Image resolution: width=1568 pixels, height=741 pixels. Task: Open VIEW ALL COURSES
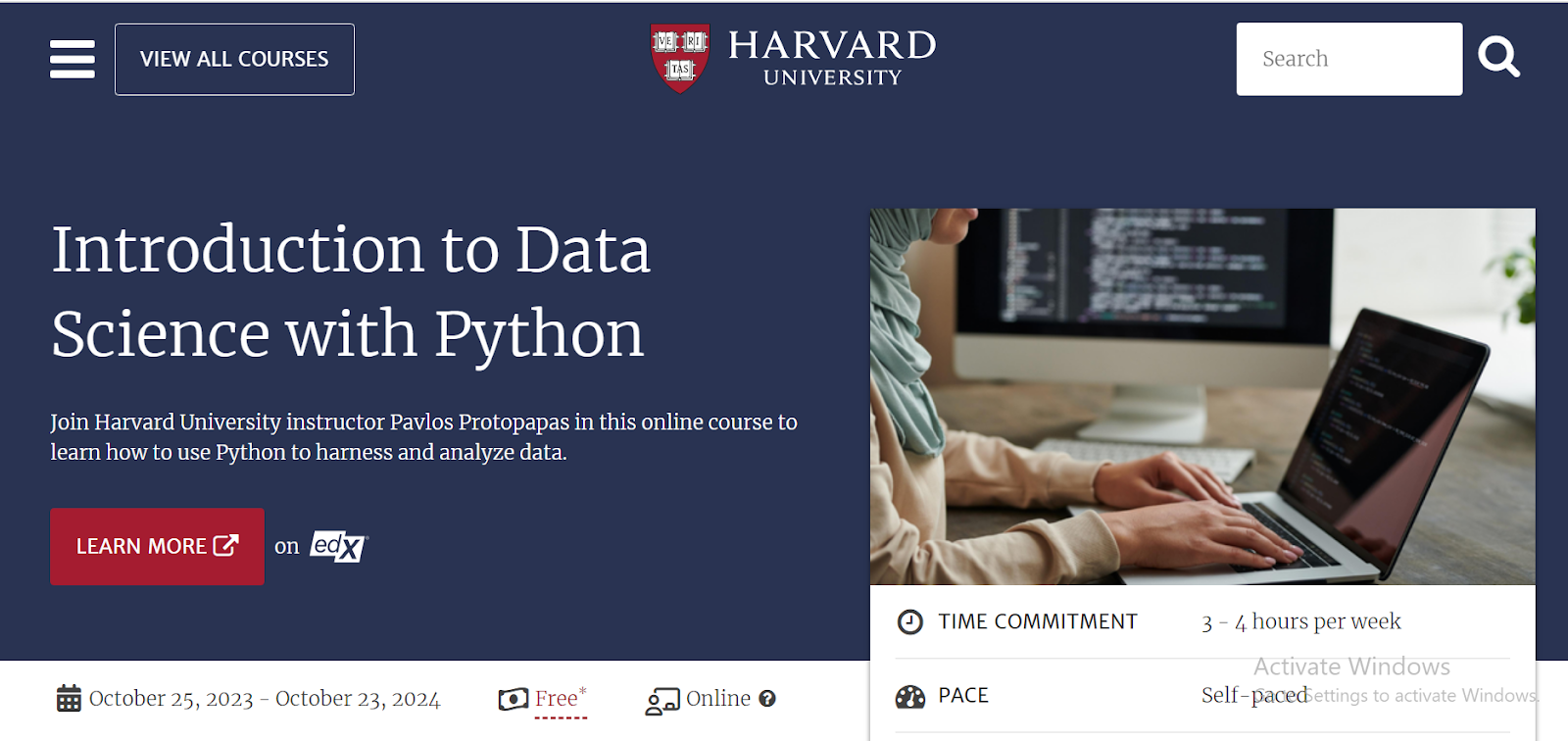pos(233,59)
